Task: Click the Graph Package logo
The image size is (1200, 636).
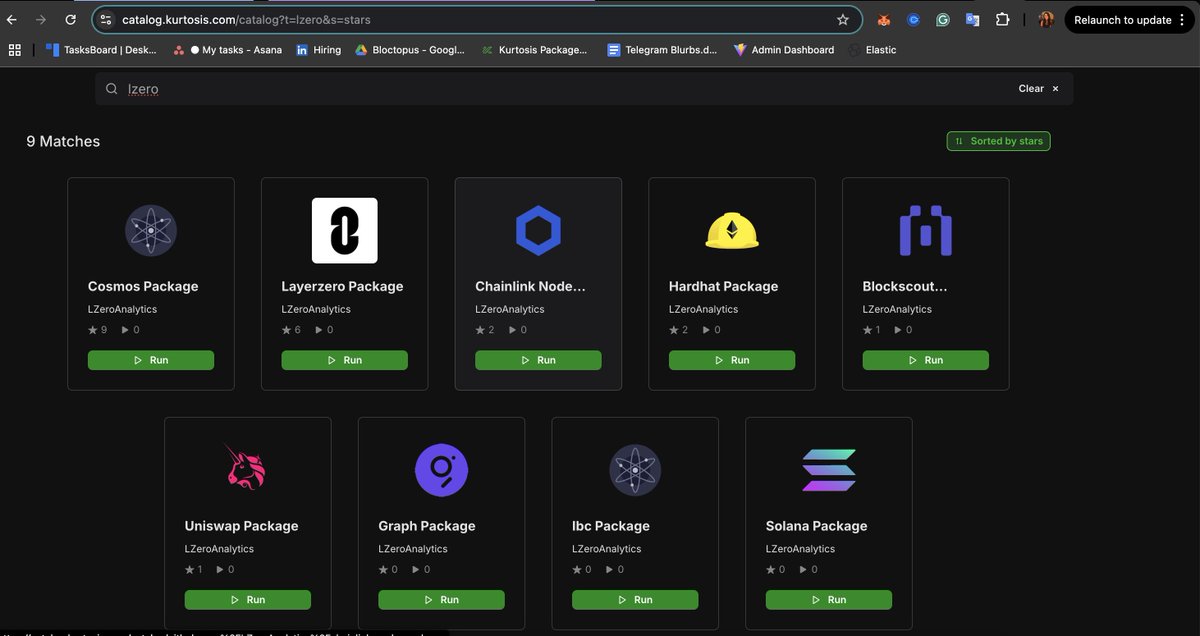Action: (x=441, y=470)
